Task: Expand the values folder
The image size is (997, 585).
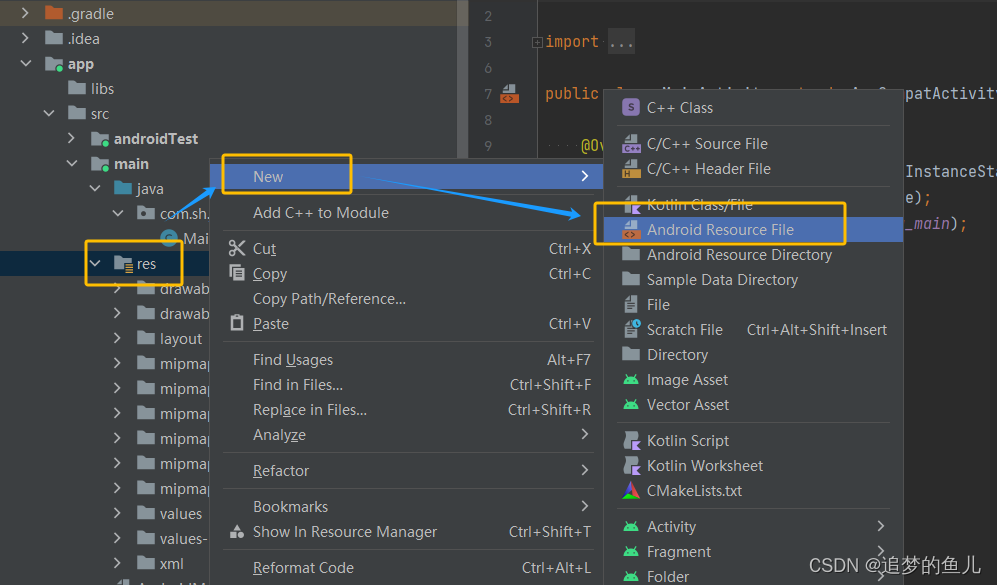Action: coord(117,513)
